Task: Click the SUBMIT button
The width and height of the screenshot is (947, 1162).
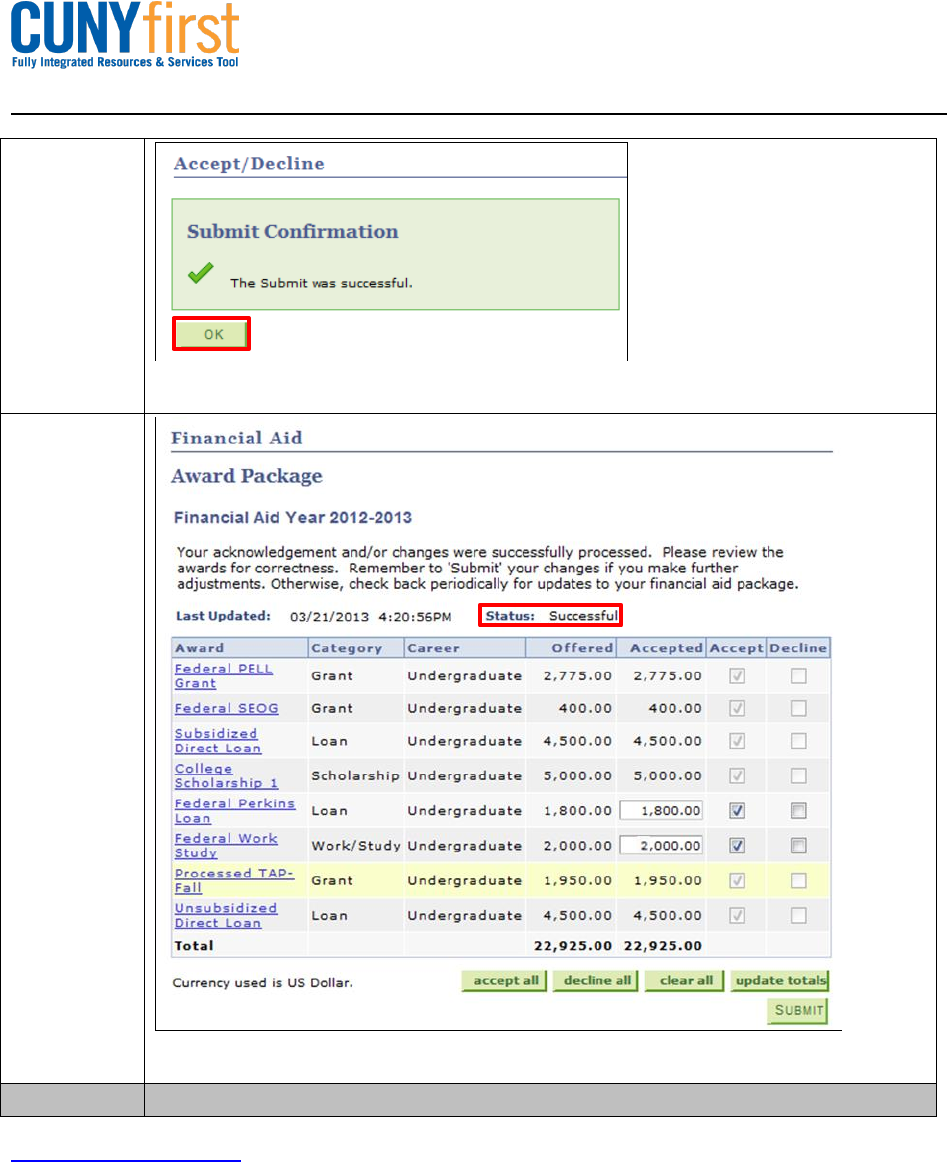Action: (797, 1011)
